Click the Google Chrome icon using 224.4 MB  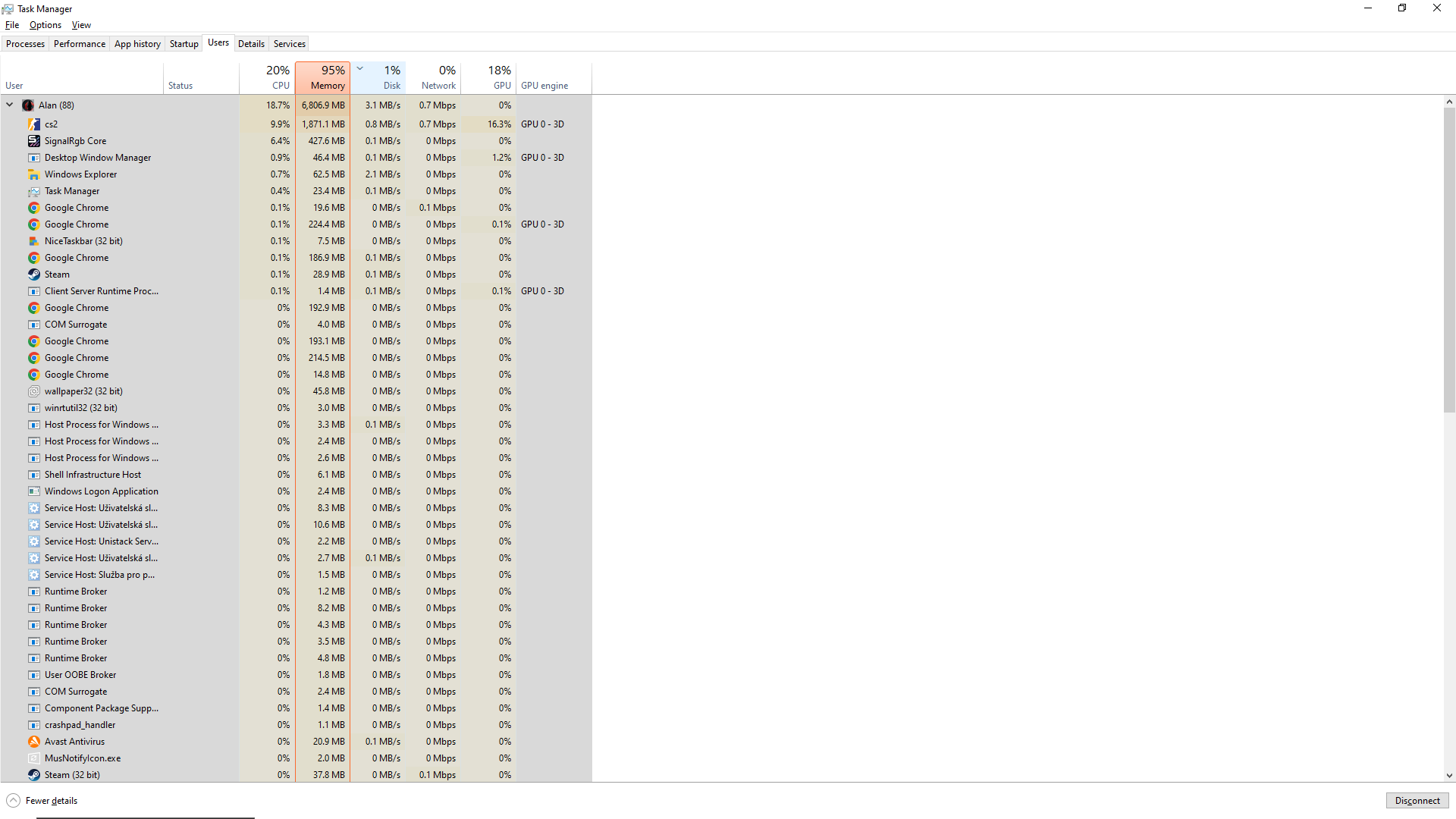pyautogui.click(x=34, y=224)
